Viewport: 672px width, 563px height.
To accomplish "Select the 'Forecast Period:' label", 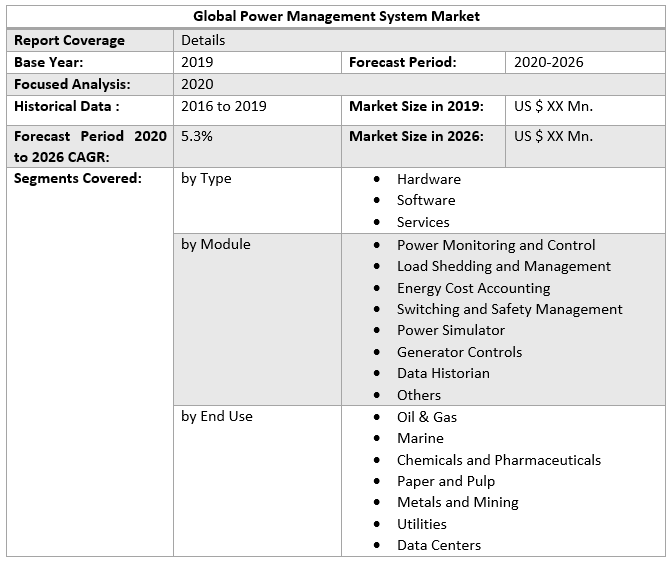I will tap(403, 62).
